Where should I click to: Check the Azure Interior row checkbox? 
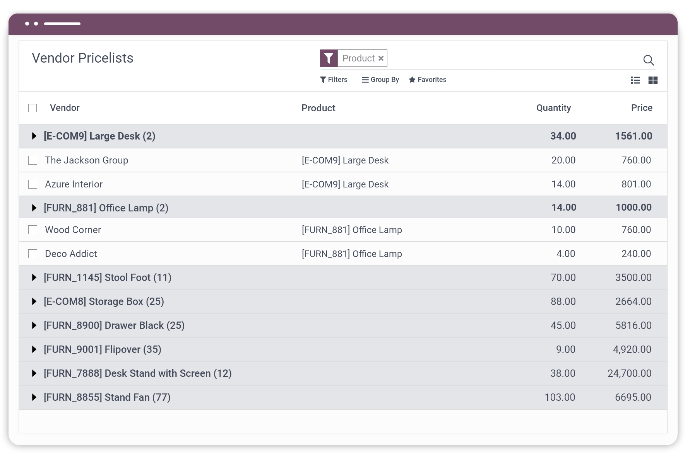(x=33, y=184)
